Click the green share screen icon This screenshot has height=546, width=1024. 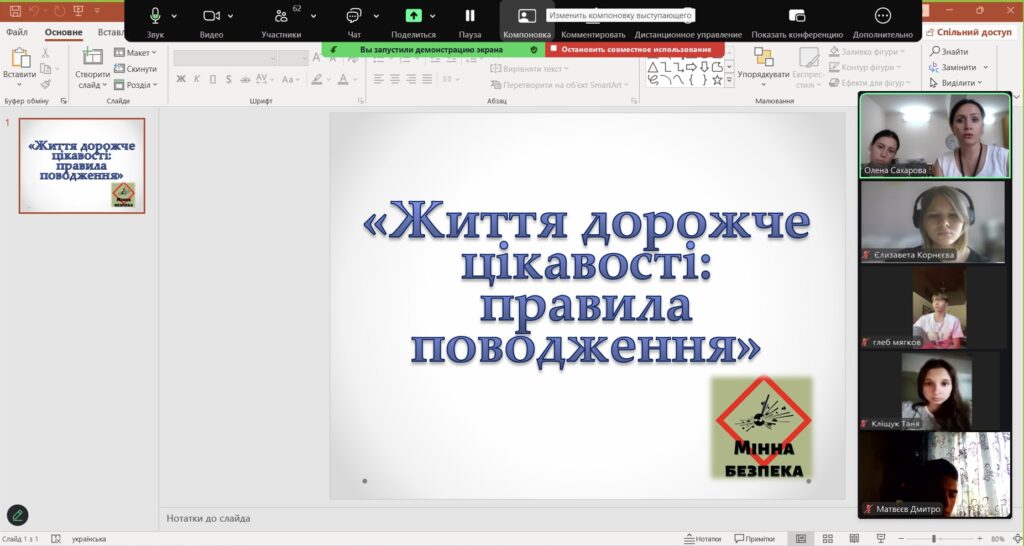click(x=413, y=16)
